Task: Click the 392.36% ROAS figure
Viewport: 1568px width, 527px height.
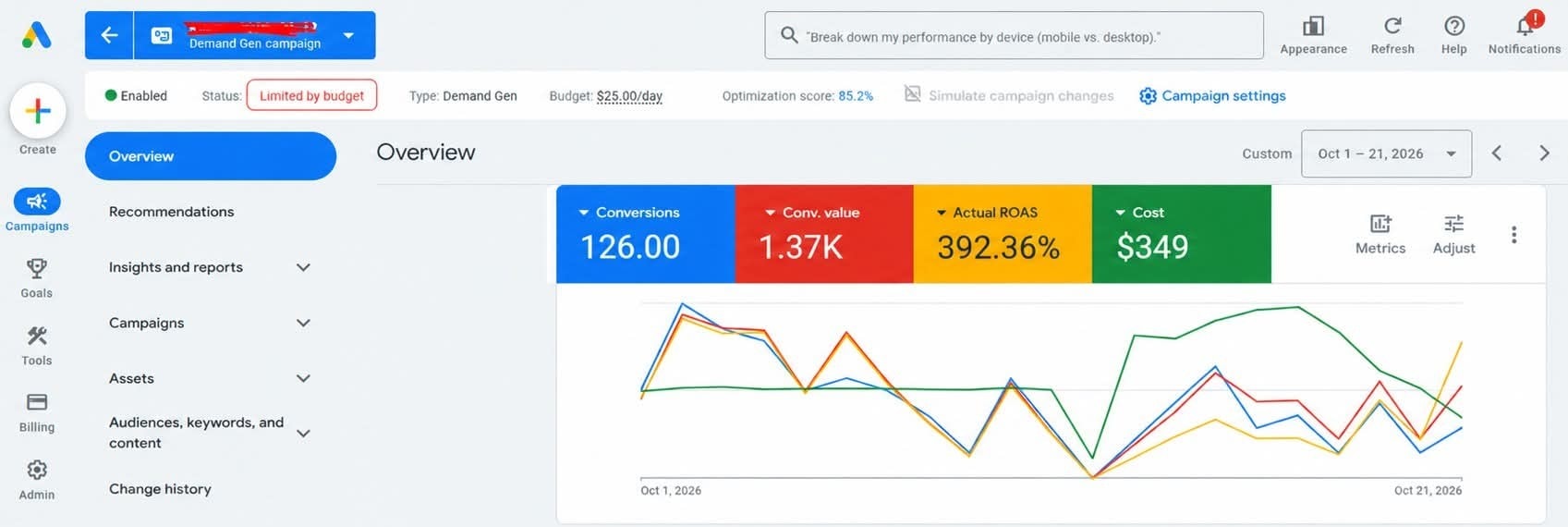Action: [998, 247]
